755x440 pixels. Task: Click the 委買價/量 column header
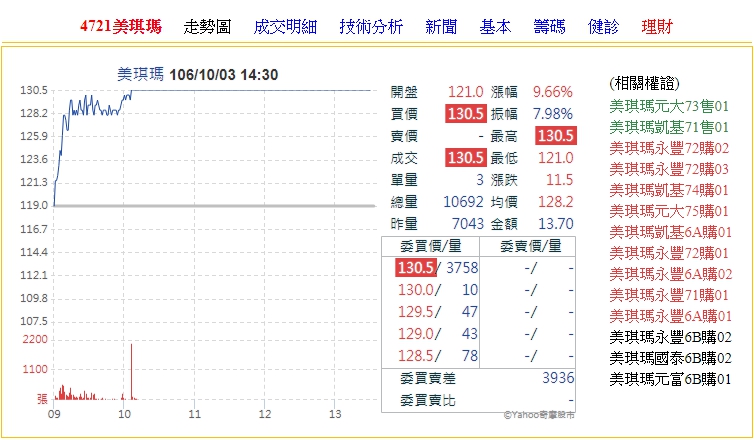[x=430, y=246]
